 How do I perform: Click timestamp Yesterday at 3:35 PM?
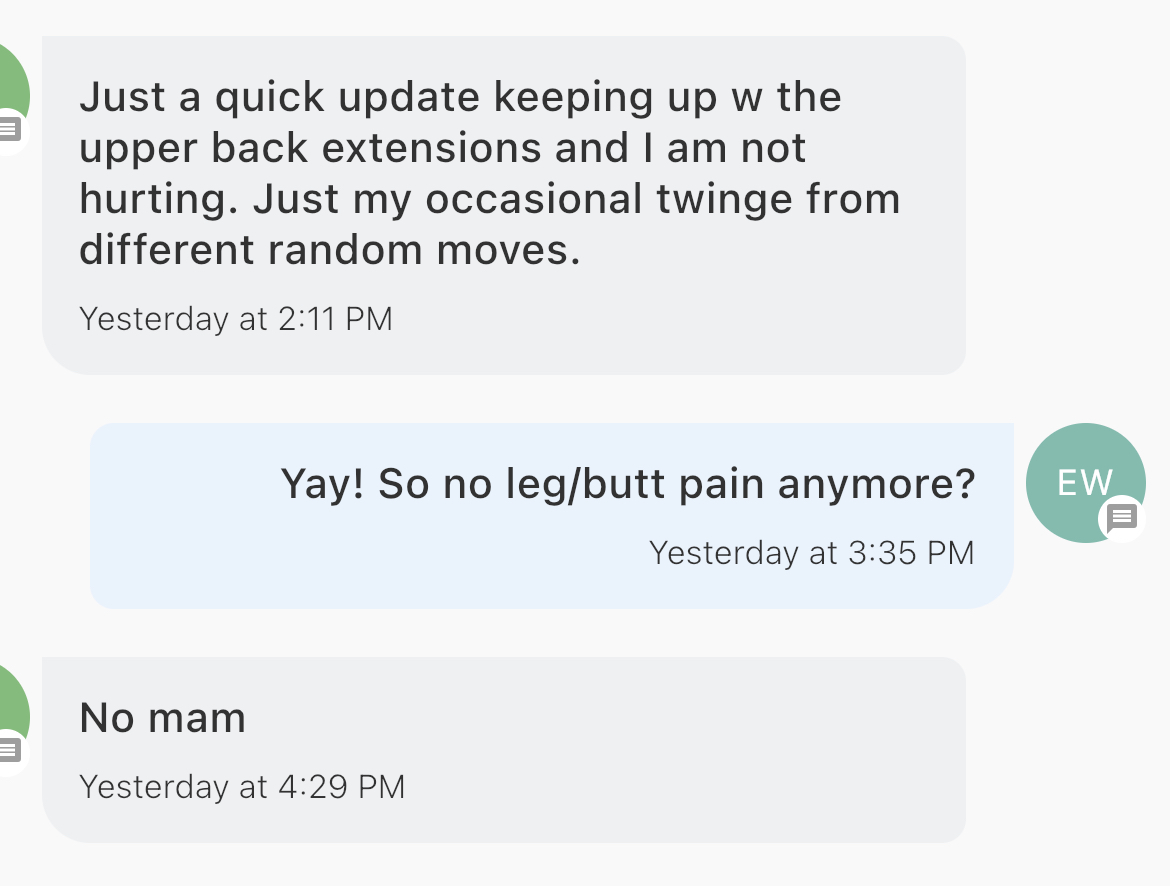click(812, 553)
